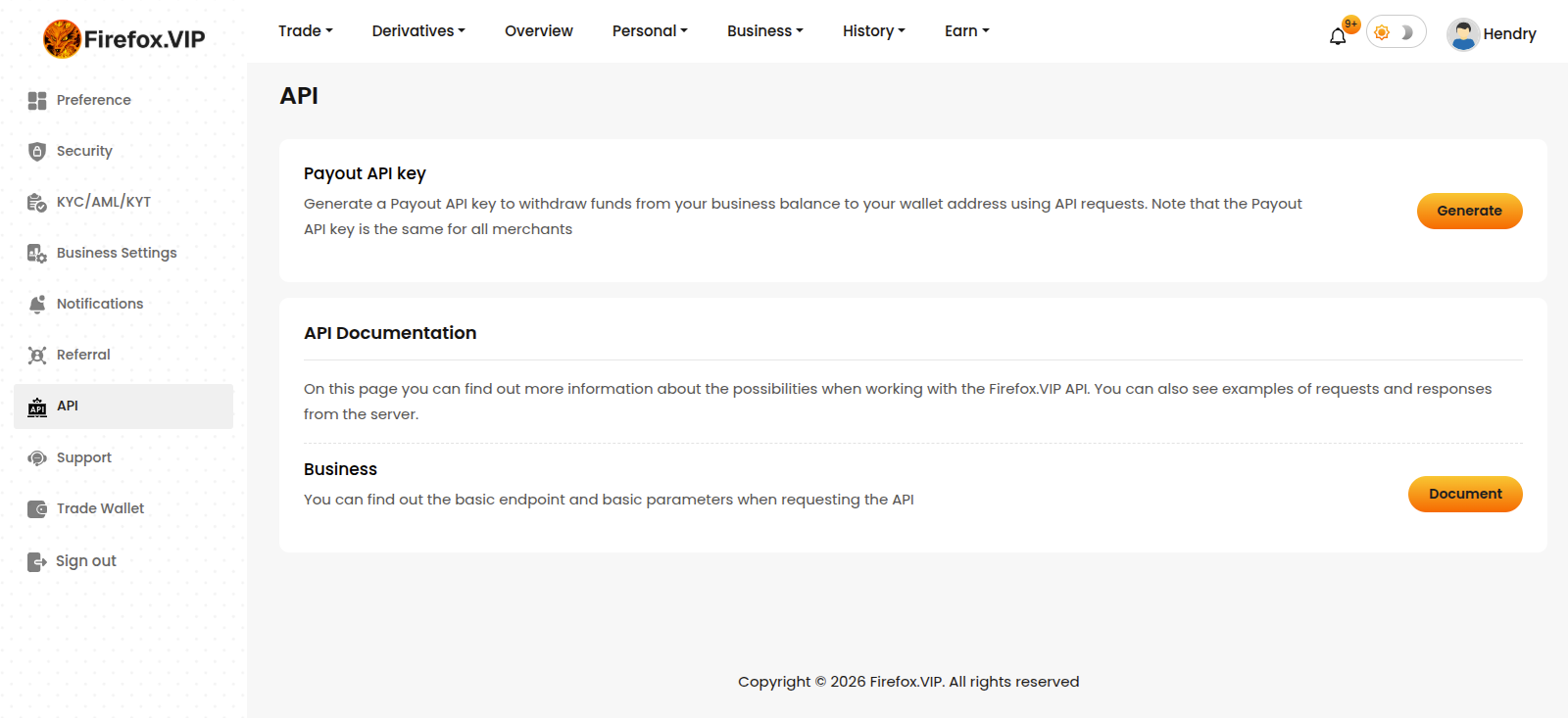This screenshot has width=1568, height=718.
Task: Click the Business Settings gear icon
Action: click(37, 254)
